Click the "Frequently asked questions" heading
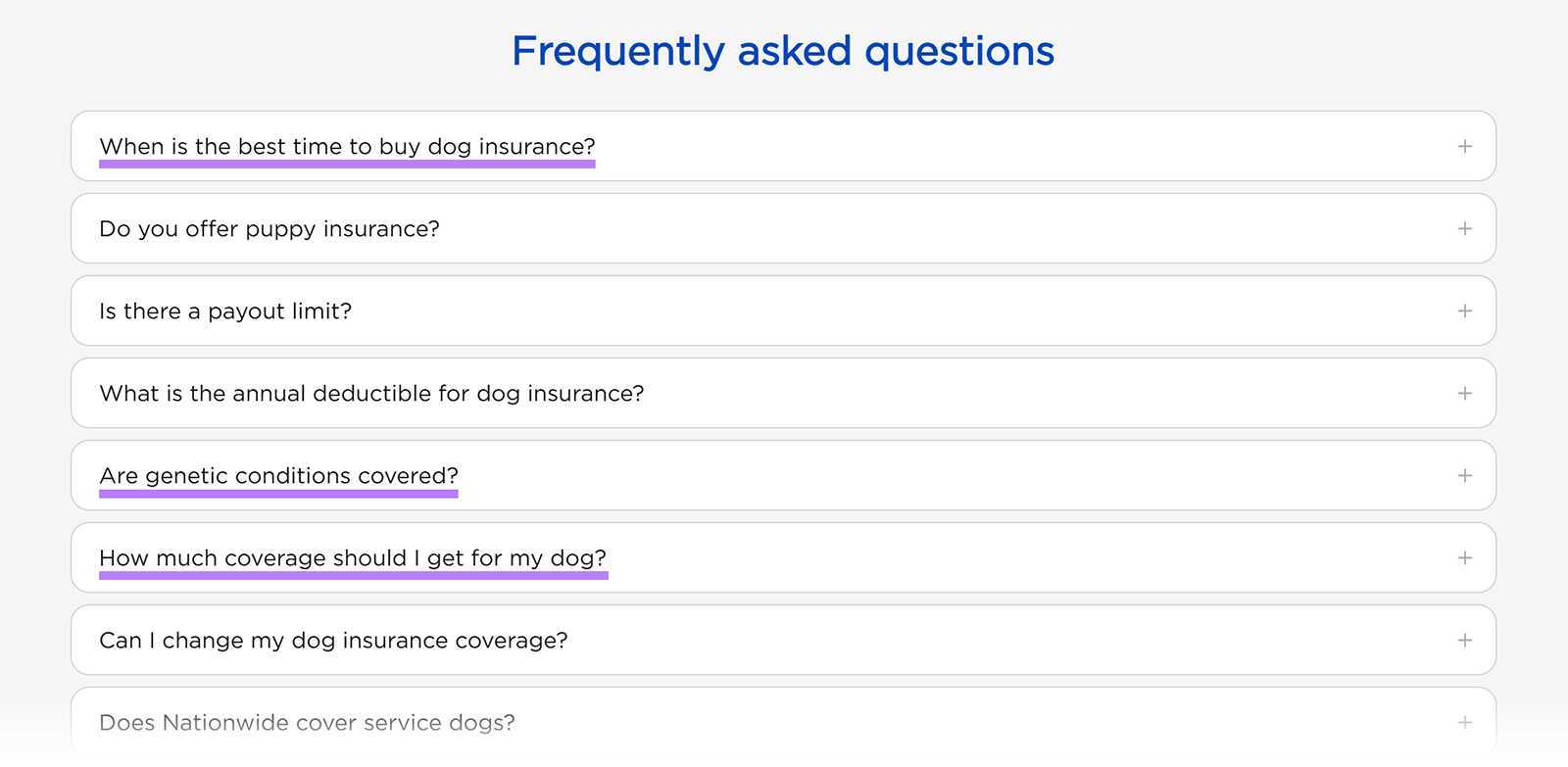Screen dimensions: 1568x767 tap(782, 50)
